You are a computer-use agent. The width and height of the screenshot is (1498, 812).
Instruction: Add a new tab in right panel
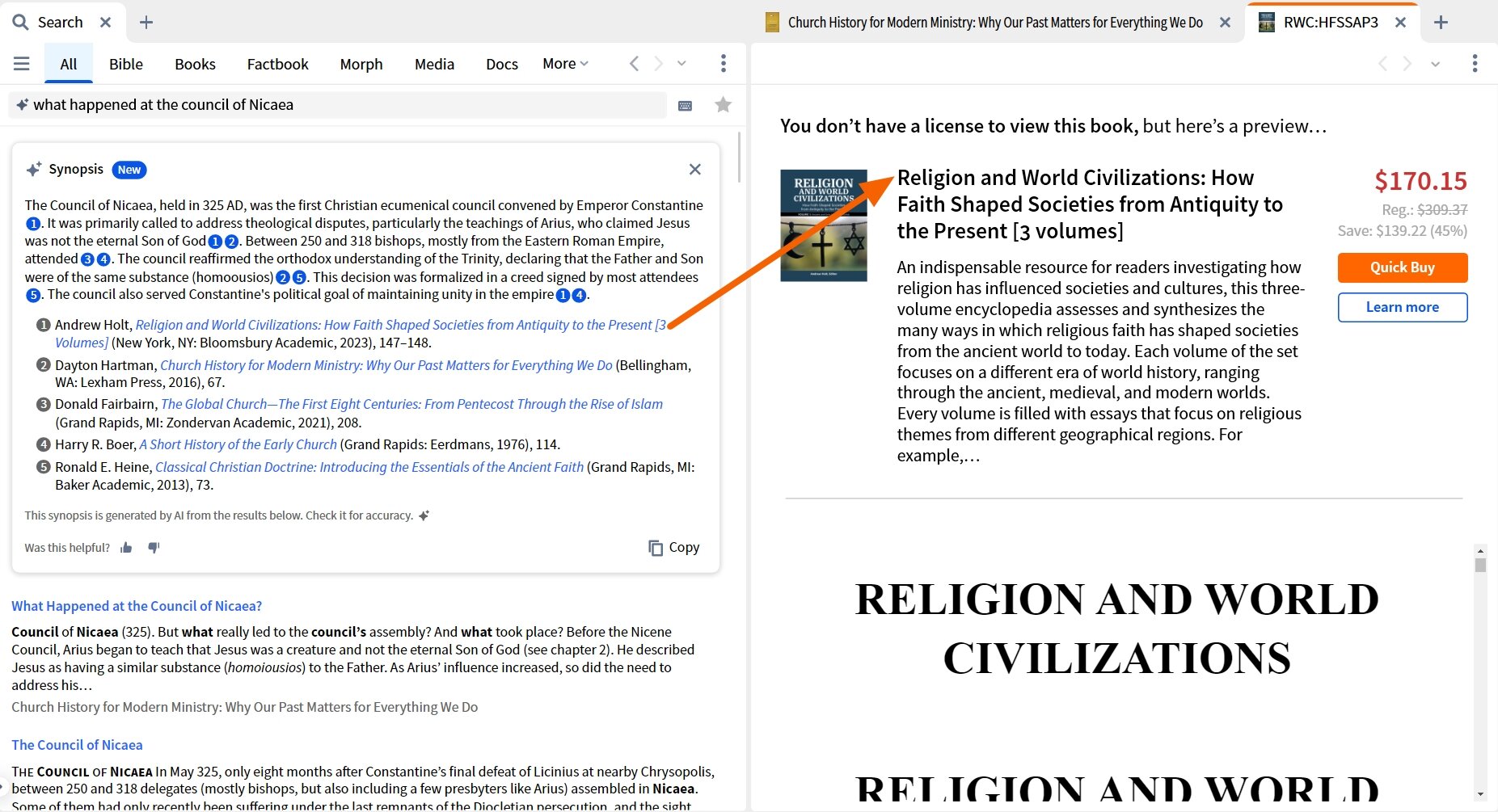1441,23
